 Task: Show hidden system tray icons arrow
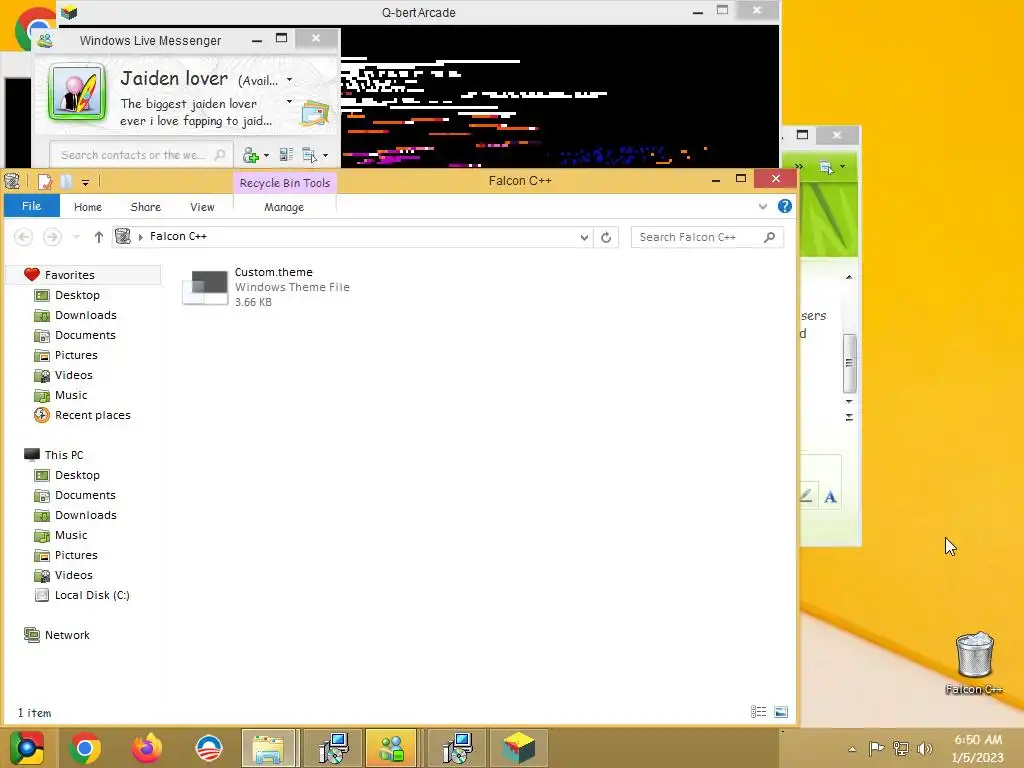pos(852,749)
